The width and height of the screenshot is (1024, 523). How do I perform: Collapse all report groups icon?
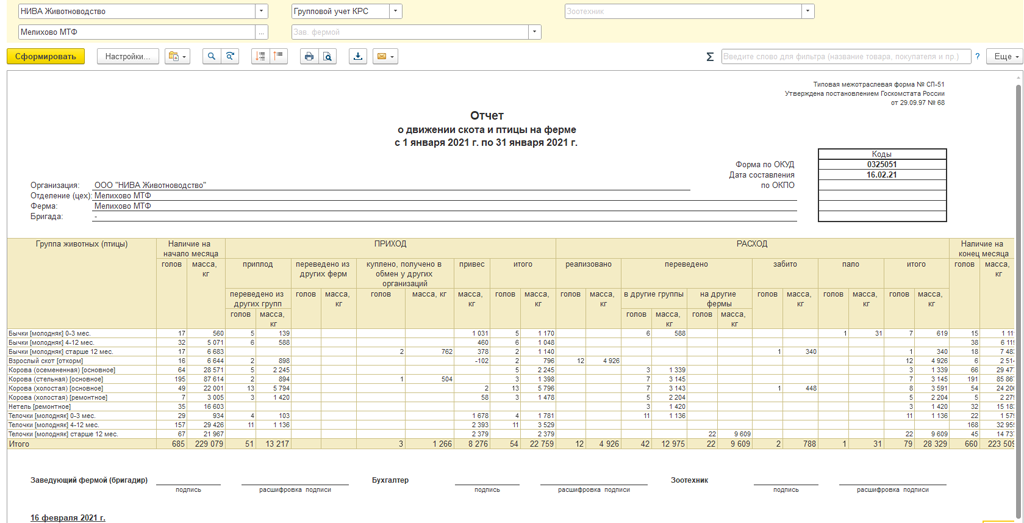point(279,57)
